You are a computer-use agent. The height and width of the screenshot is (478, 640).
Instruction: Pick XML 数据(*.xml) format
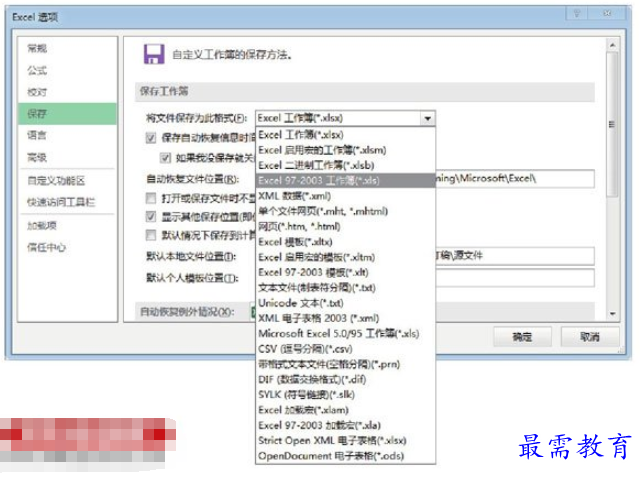(345, 196)
